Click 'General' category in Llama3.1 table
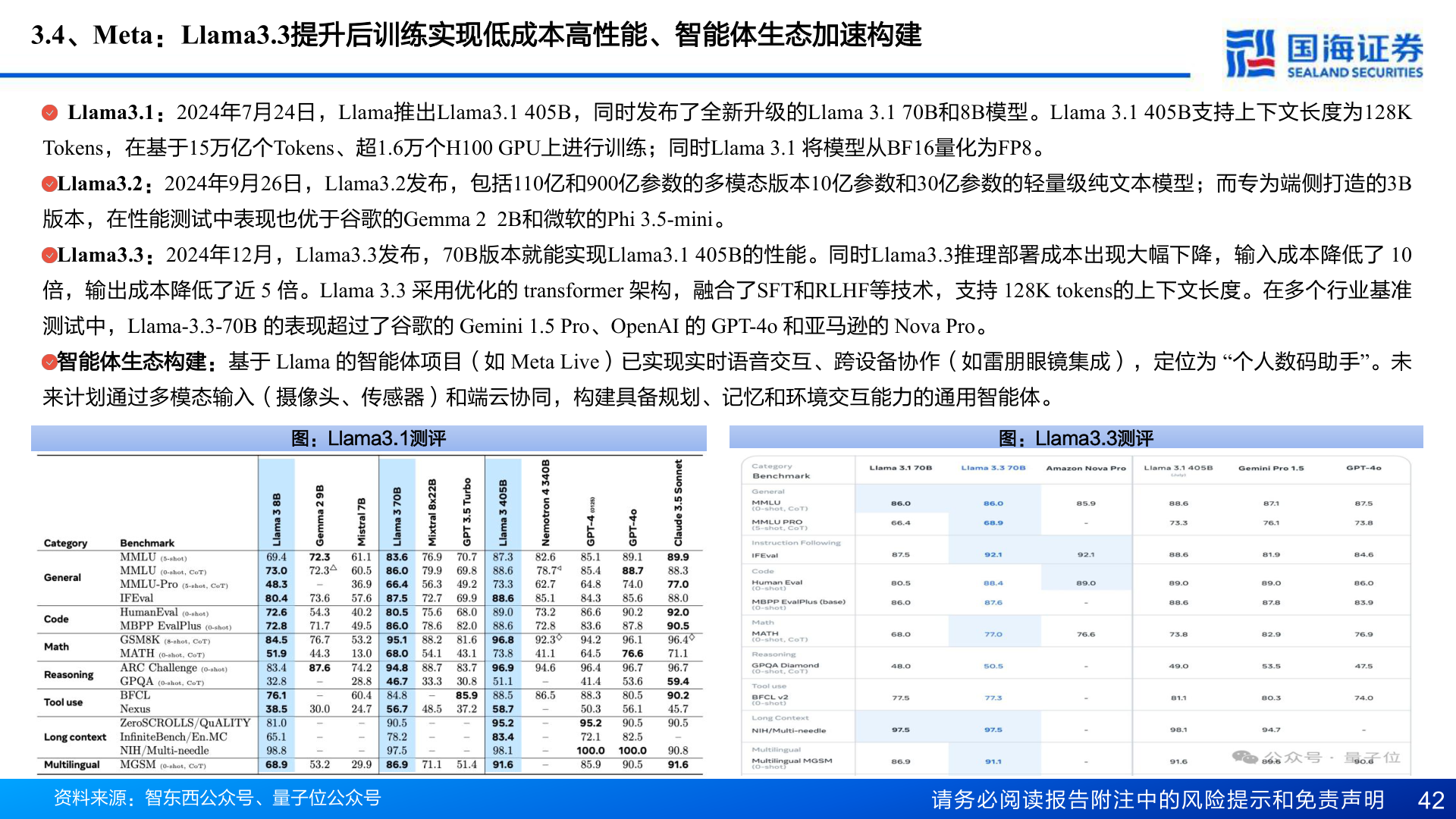The image size is (1456, 819). pyautogui.click(x=62, y=578)
